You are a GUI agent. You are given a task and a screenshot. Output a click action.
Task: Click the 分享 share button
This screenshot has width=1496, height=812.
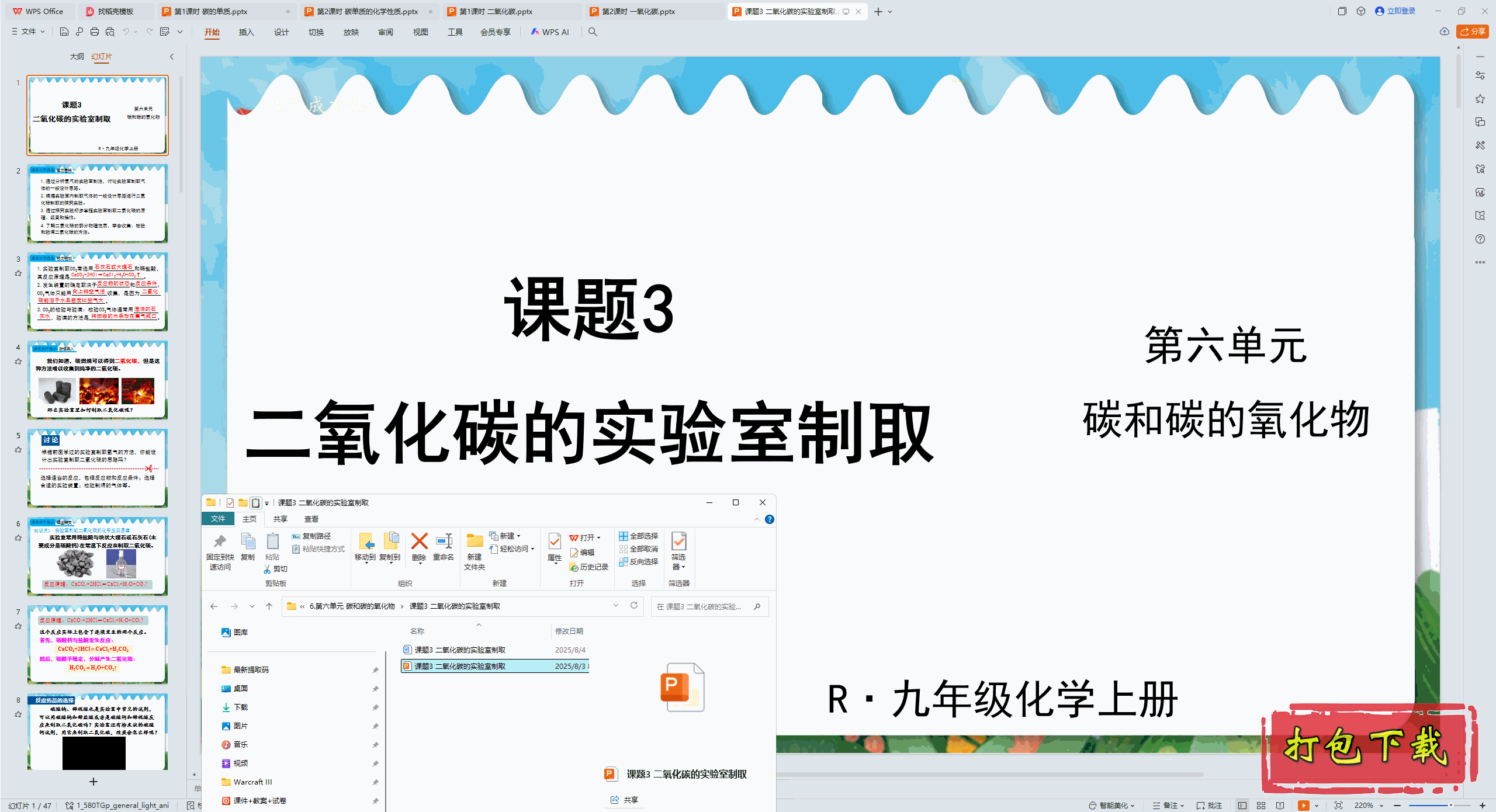[x=1472, y=32]
